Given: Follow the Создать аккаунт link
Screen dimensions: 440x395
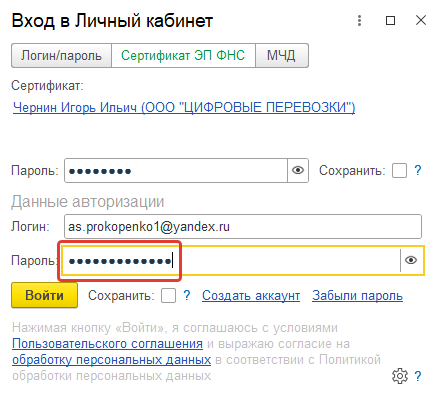Looking at the screenshot, I should (x=251, y=296).
